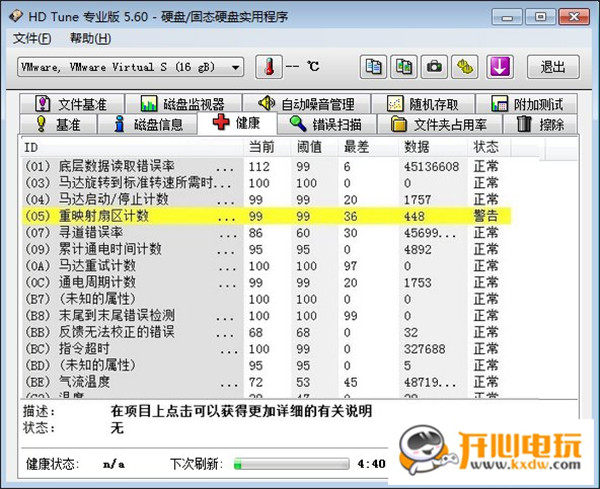
Task: Switch to the 错误扫描 tab
Action: click(325, 125)
